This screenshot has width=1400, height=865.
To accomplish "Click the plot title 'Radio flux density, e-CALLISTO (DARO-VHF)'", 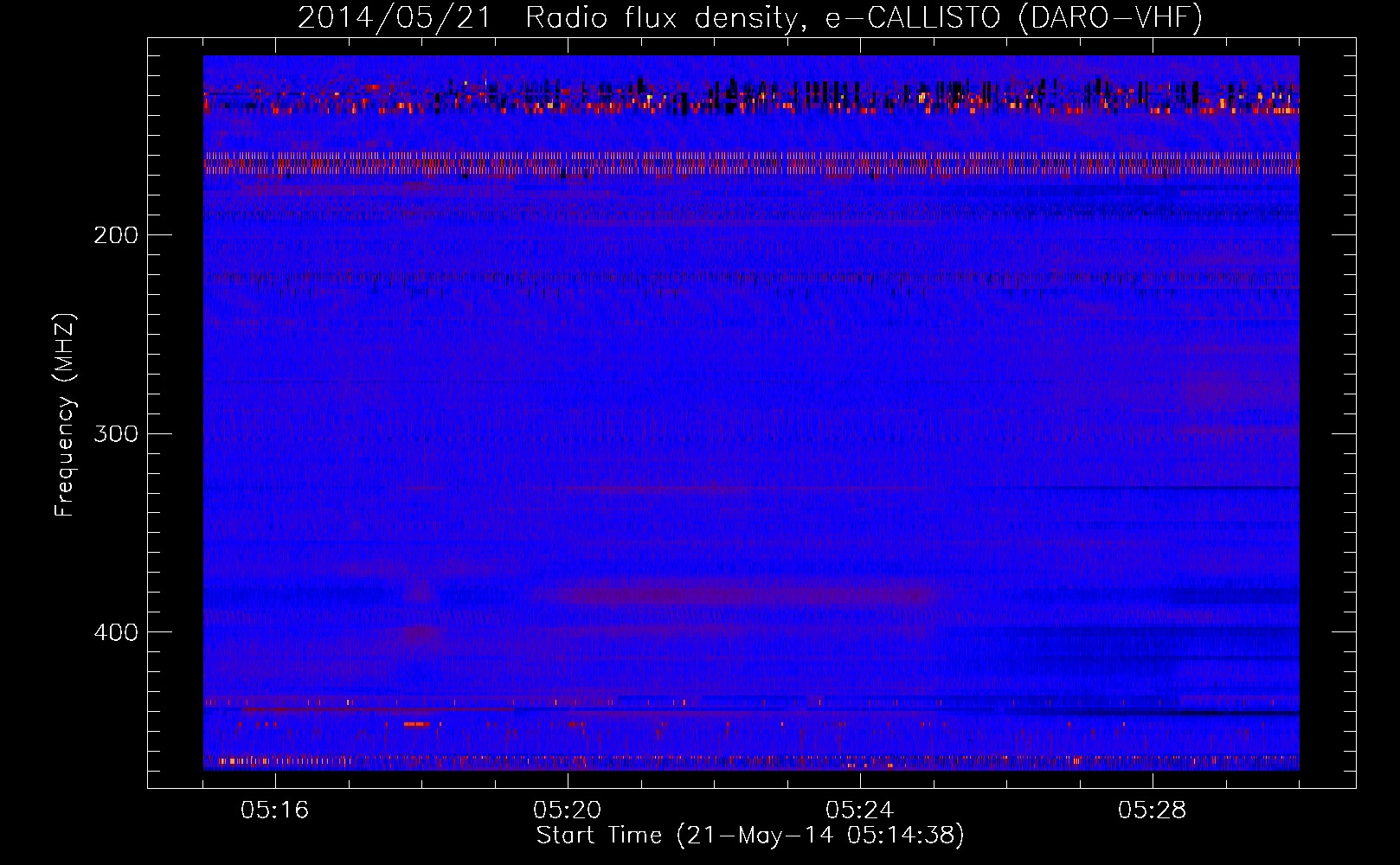I will coord(864,17).
